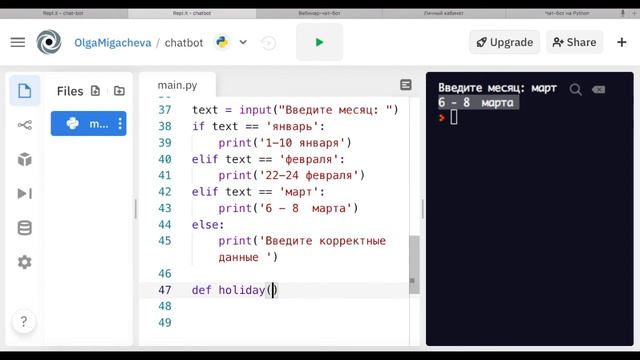Click the Python language icon
Image resolution: width=640 pixels, height=360 pixels.
point(222,42)
